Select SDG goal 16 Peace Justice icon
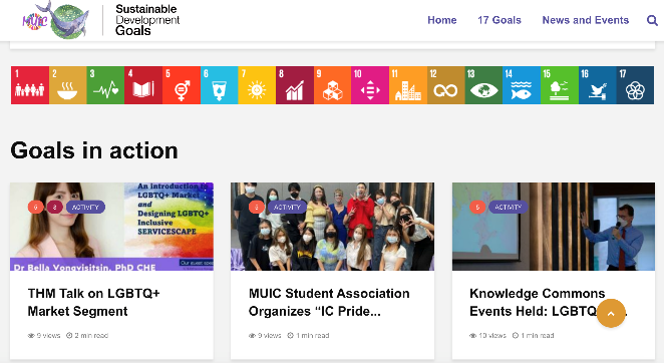 tap(597, 85)
